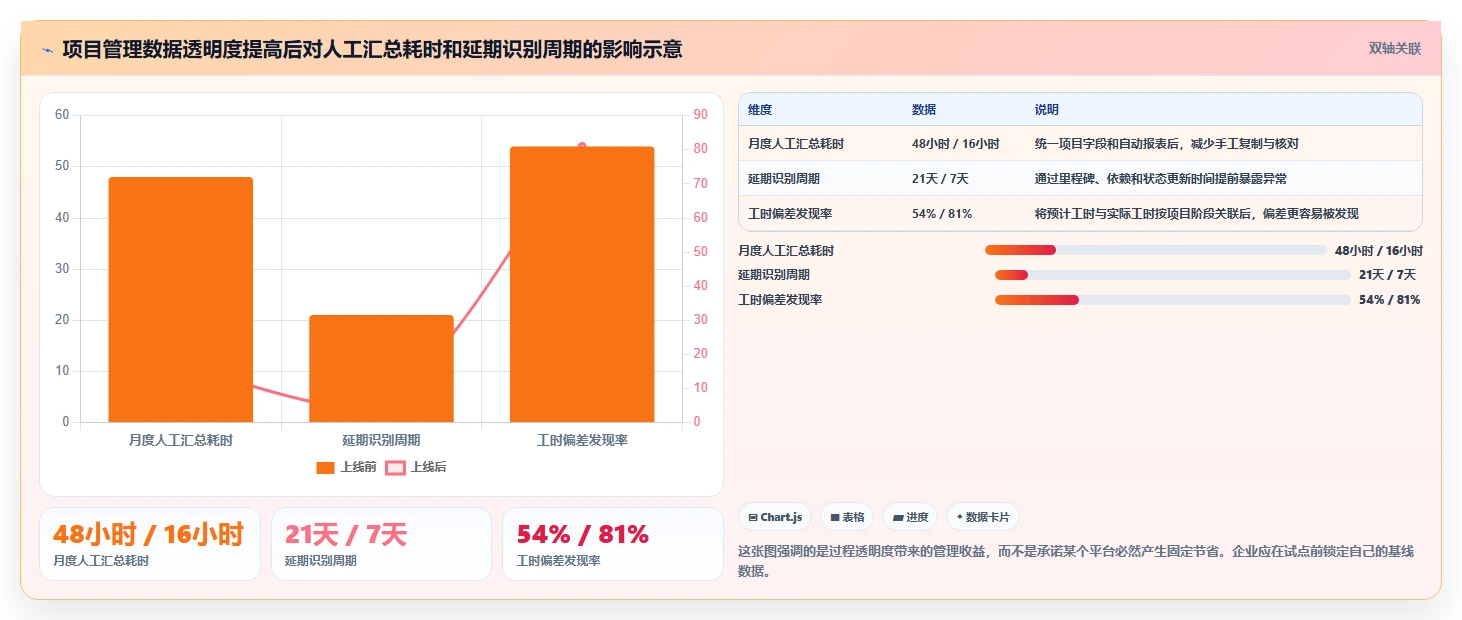Click table cell 54% / 81%
Screen dimensions: 1462x620
(x=942, y=214)
